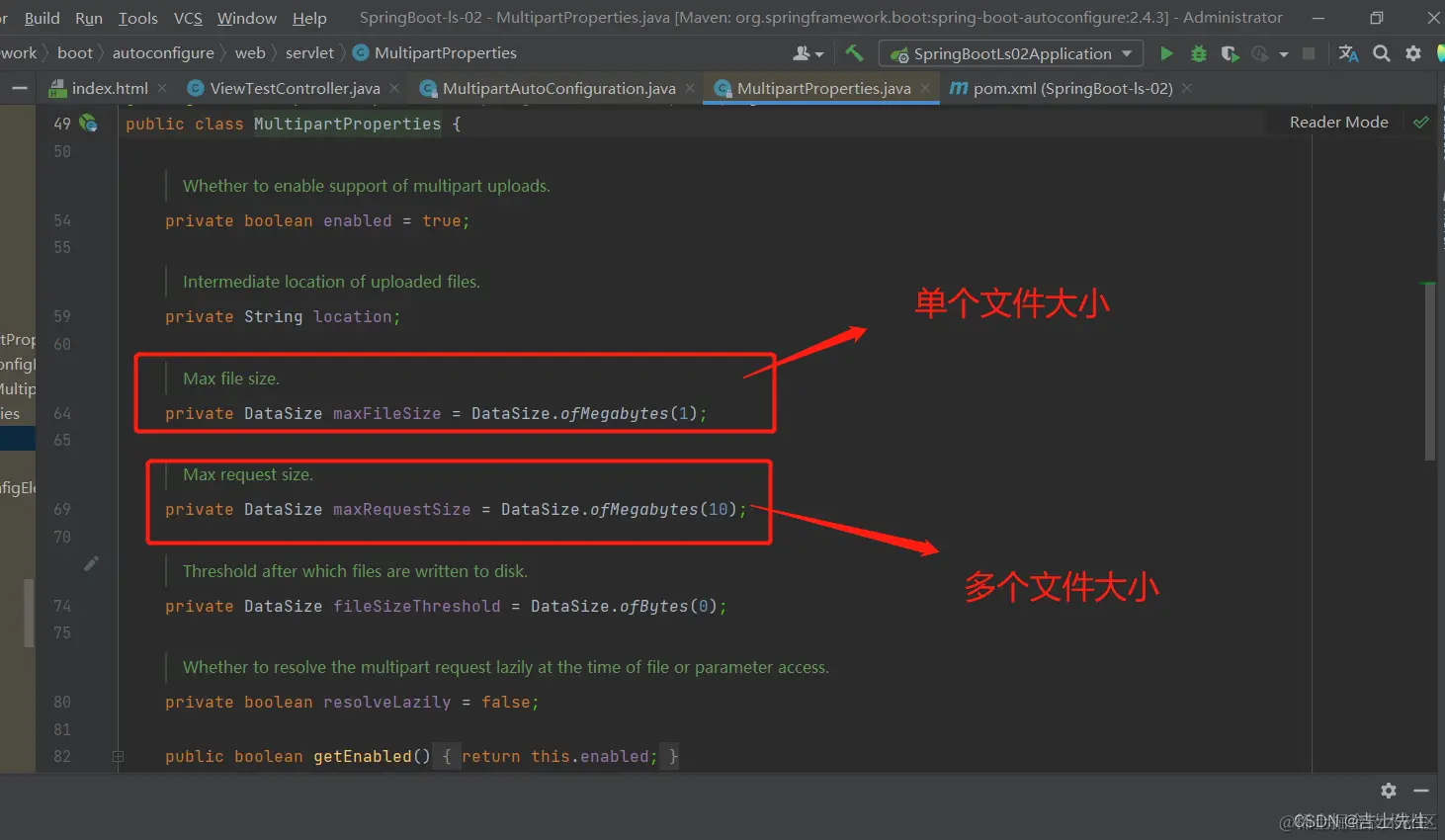Open the Run menu
The width and height of the screenshot is (1445, 840).
(89, 18)
